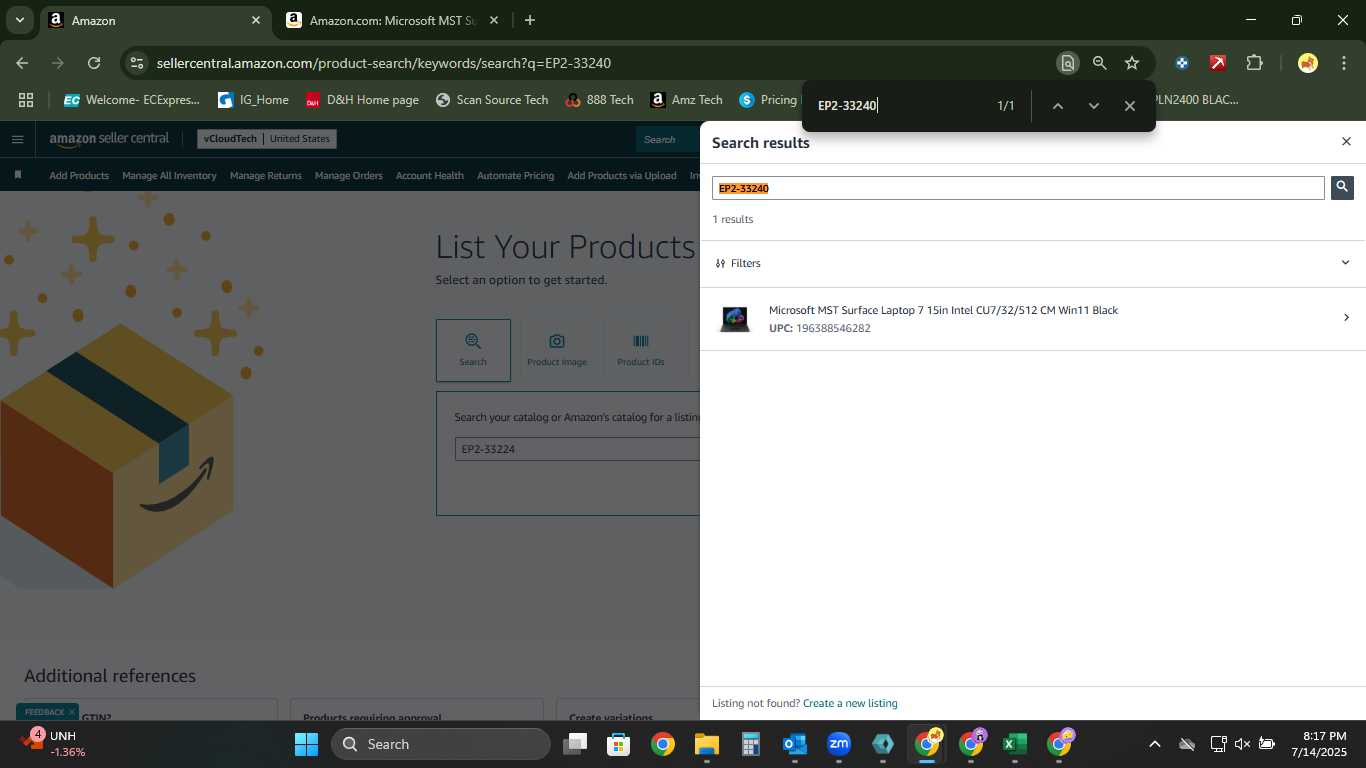Show hidden system tray icons
Image resolution: width=1366 pixels, height=768 pixels.
[1154, 744]
